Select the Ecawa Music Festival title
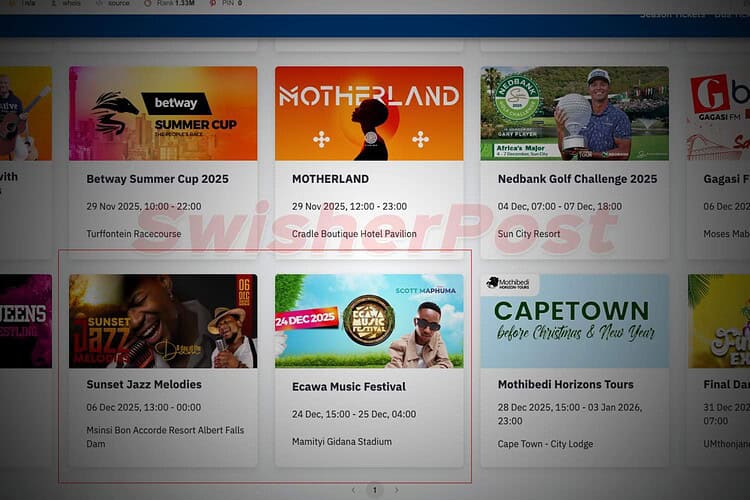Screen dimensions: 750x500 click(349, 387)
